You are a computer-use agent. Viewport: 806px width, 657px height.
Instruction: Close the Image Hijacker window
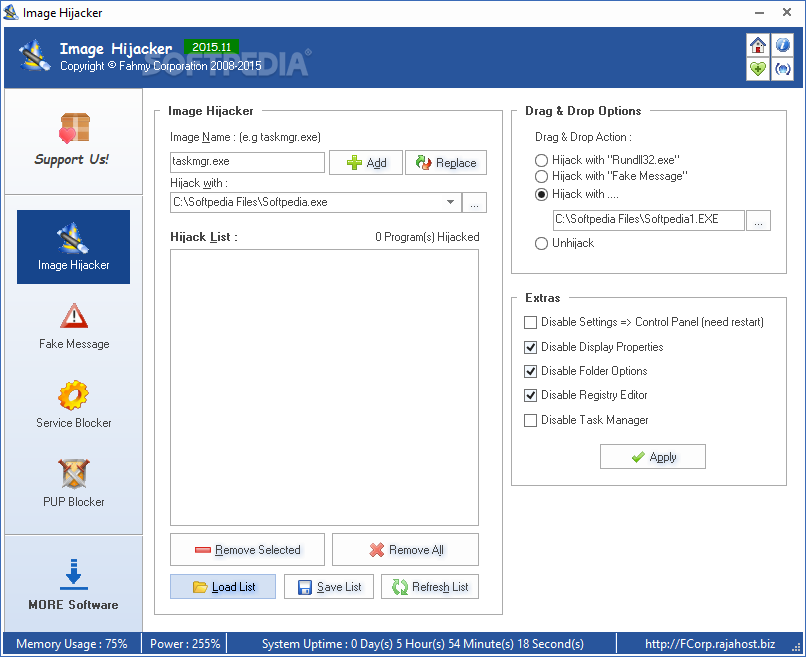pos(786,12)
